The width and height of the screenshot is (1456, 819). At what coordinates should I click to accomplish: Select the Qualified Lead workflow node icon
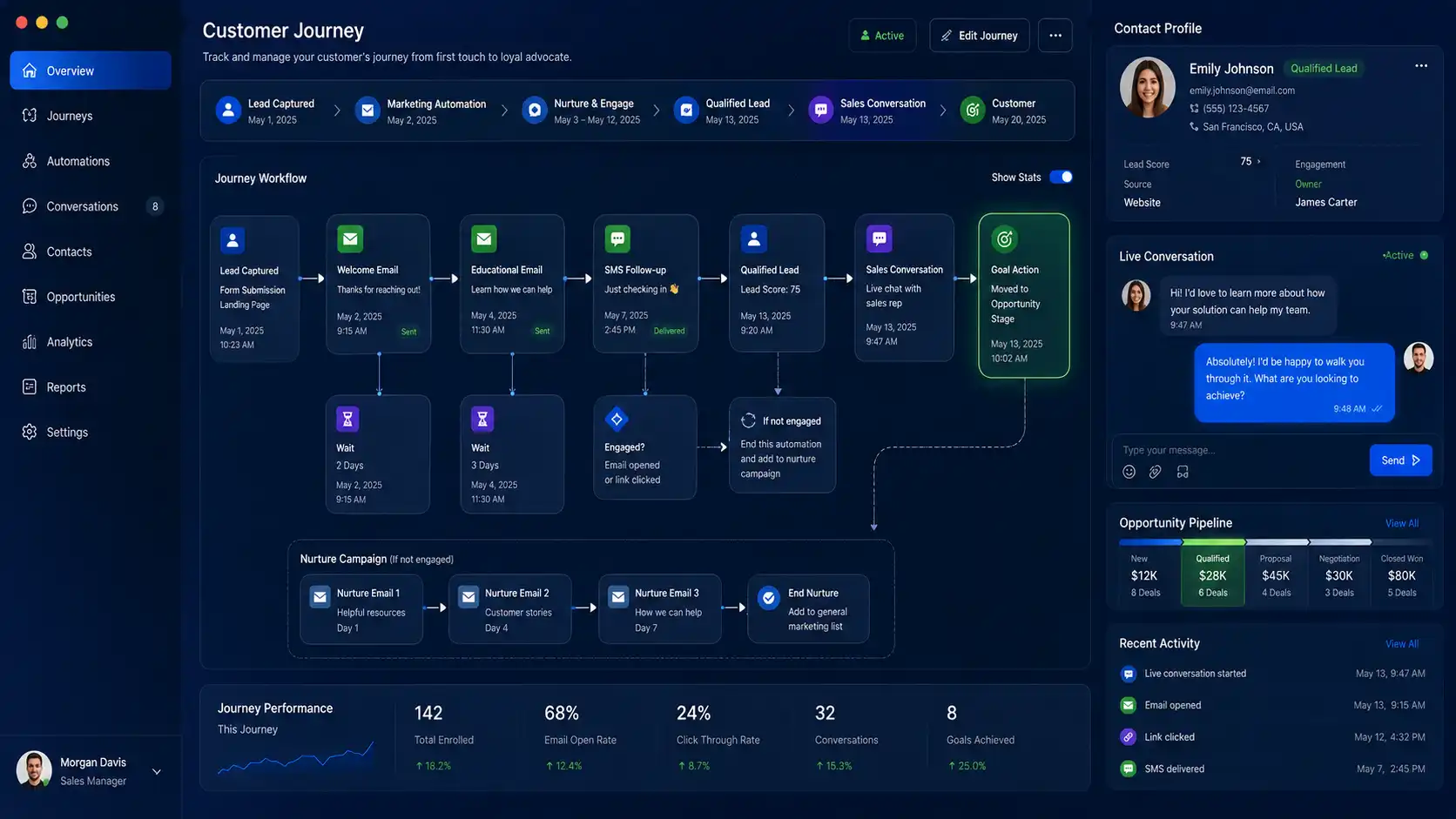click(754, 238)
